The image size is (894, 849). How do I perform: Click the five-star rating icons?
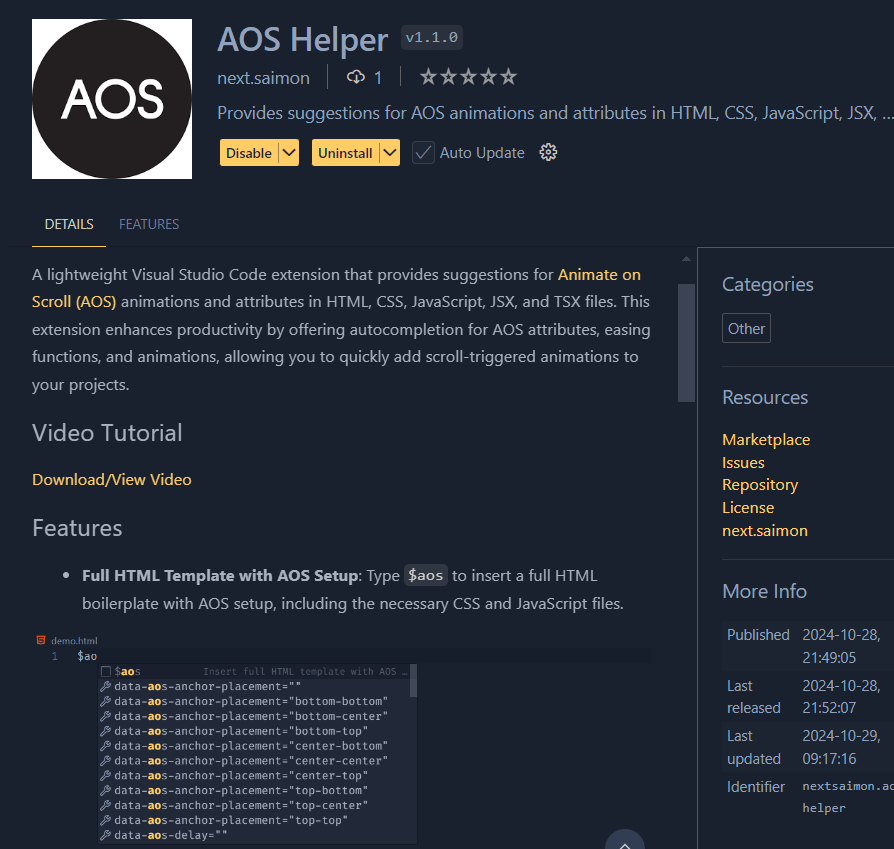(x=468, y=77)
